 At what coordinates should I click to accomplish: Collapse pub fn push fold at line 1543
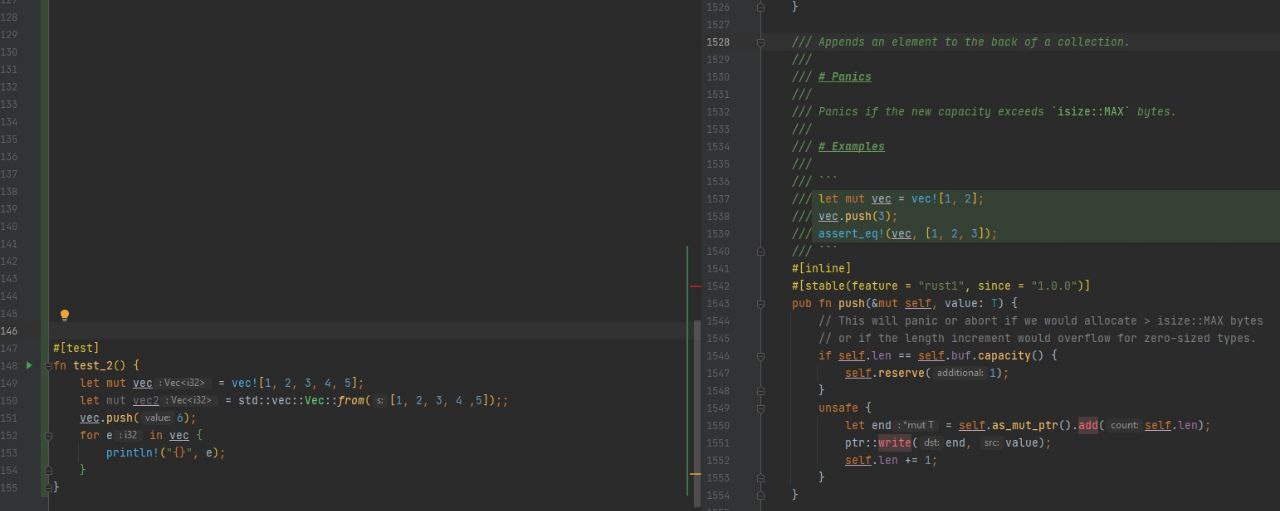coord(761,303)
